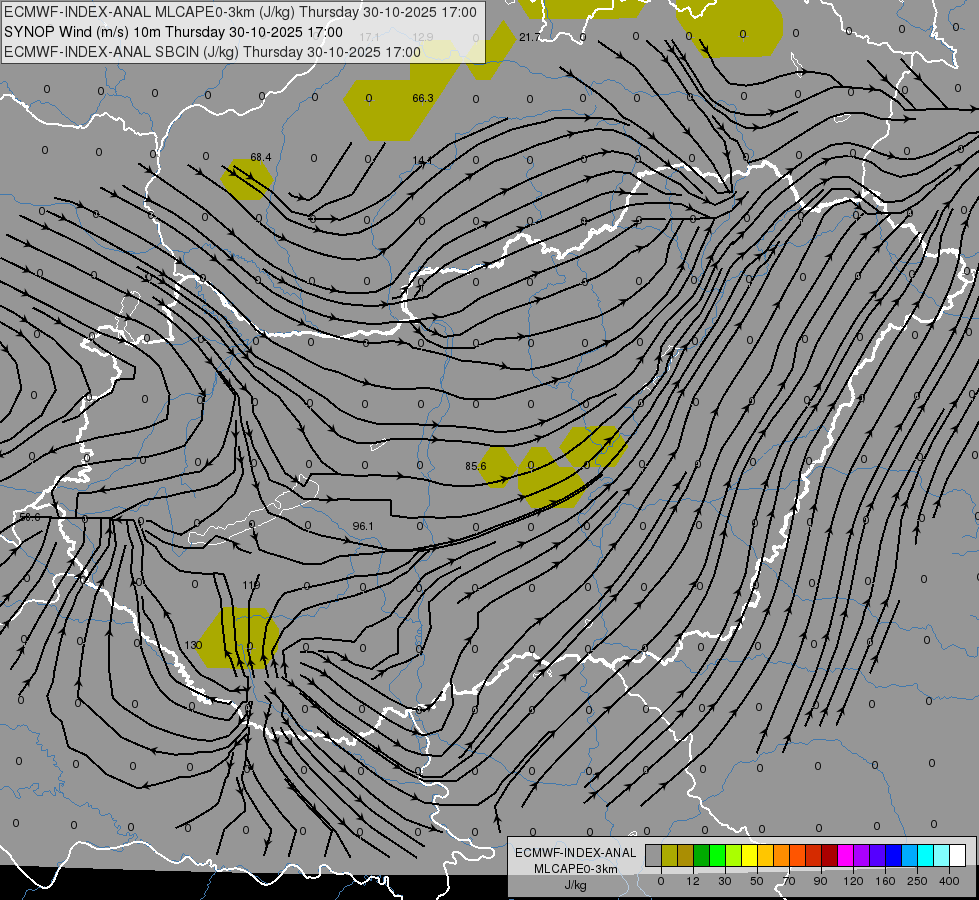Select the dark red legend swatch
Image resolution: width=979 pixels, height=900 pixels.
click(x=829, y=855)
